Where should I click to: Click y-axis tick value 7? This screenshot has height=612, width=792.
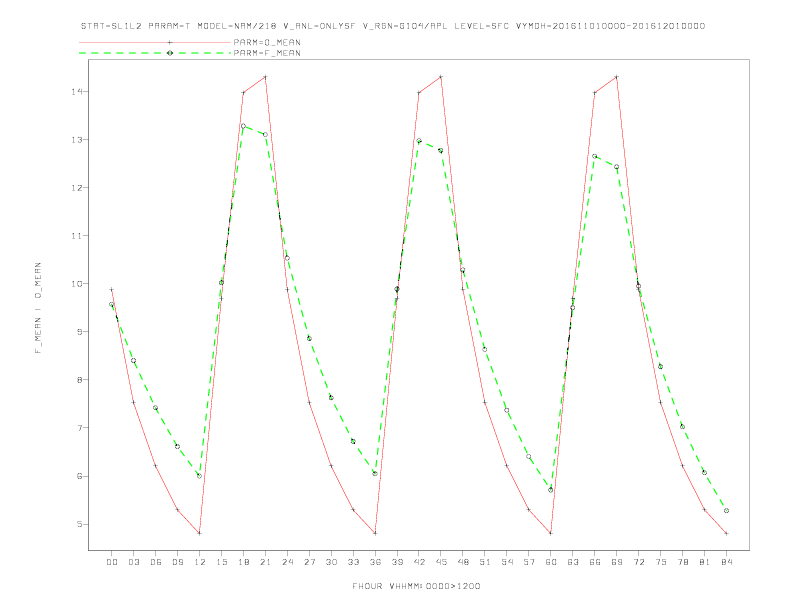[80, 428]
